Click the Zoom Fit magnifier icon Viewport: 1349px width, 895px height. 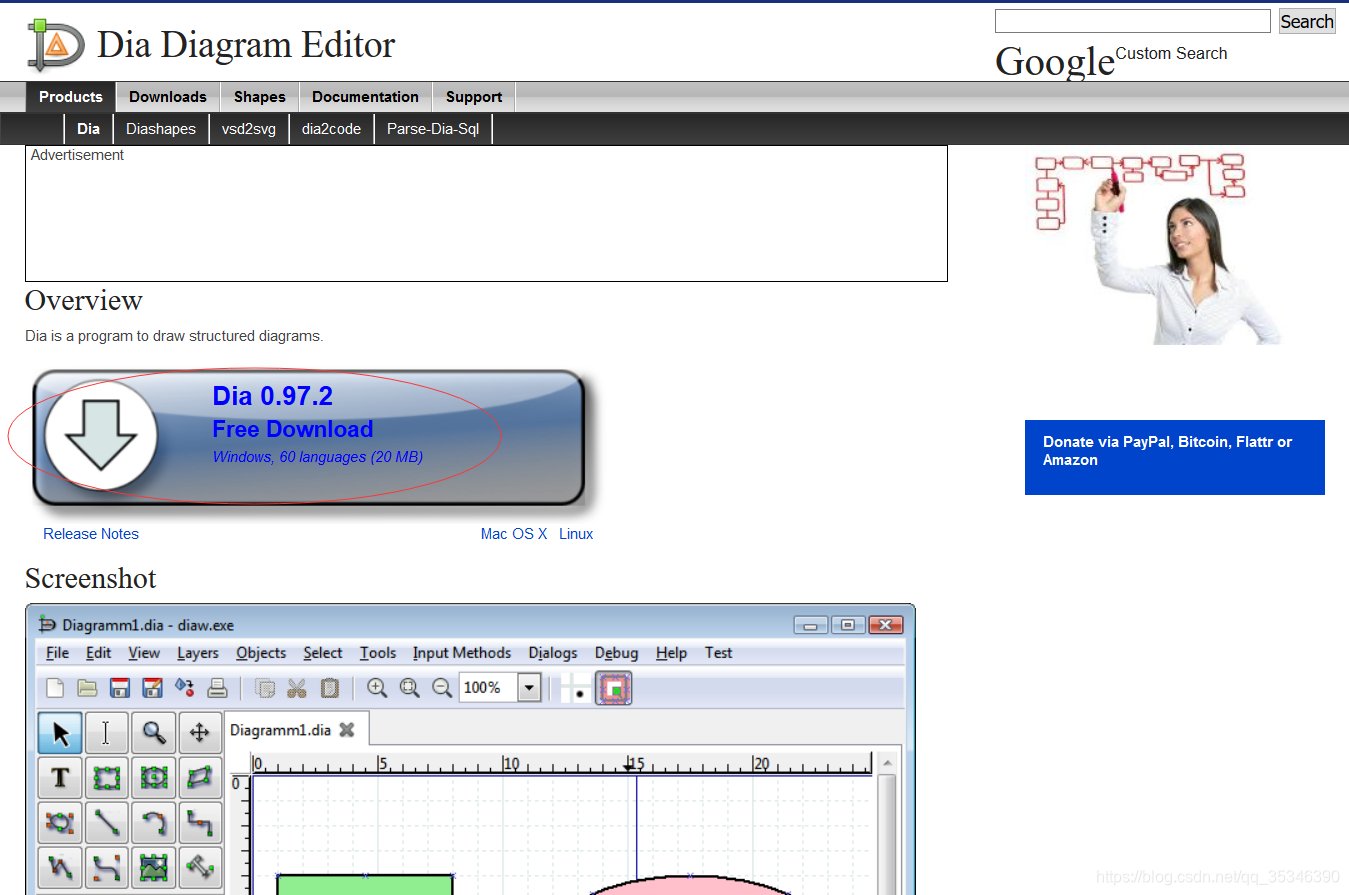(x=410, y=688)
